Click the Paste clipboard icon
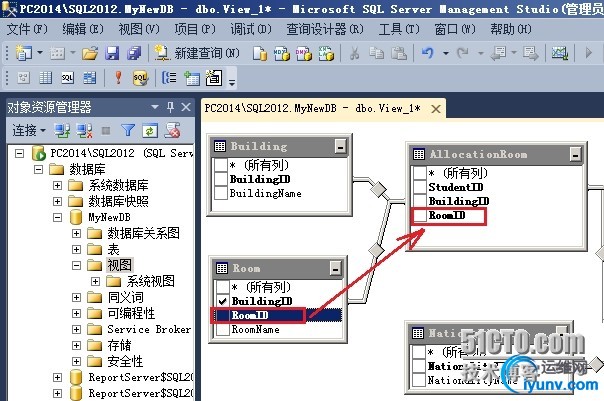Viewport: 604px width, 401px height. point(399,53)
